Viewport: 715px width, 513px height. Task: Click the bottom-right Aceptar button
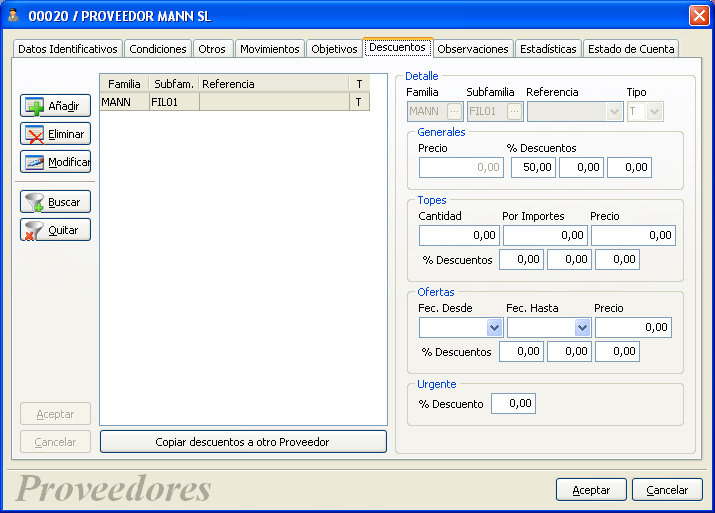tap(591, 490)
